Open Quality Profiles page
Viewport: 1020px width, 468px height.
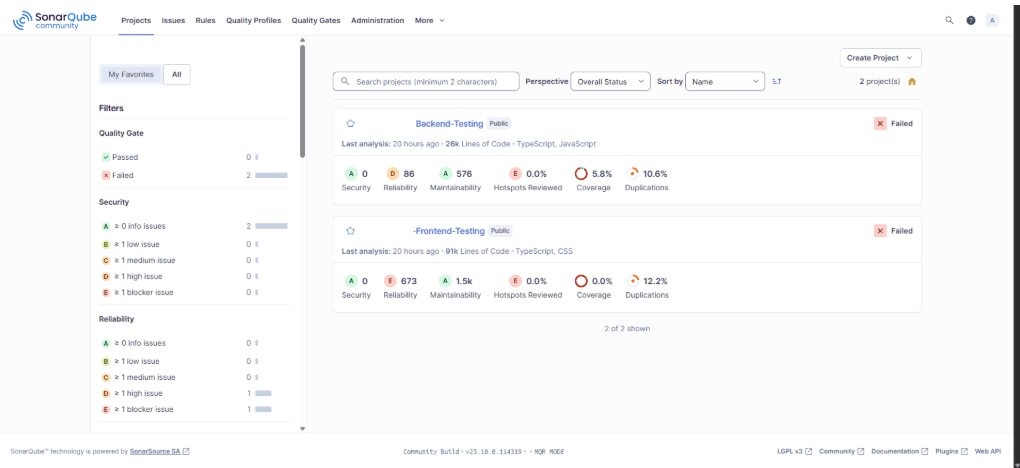pyautogui.click(x=254, y=20)
